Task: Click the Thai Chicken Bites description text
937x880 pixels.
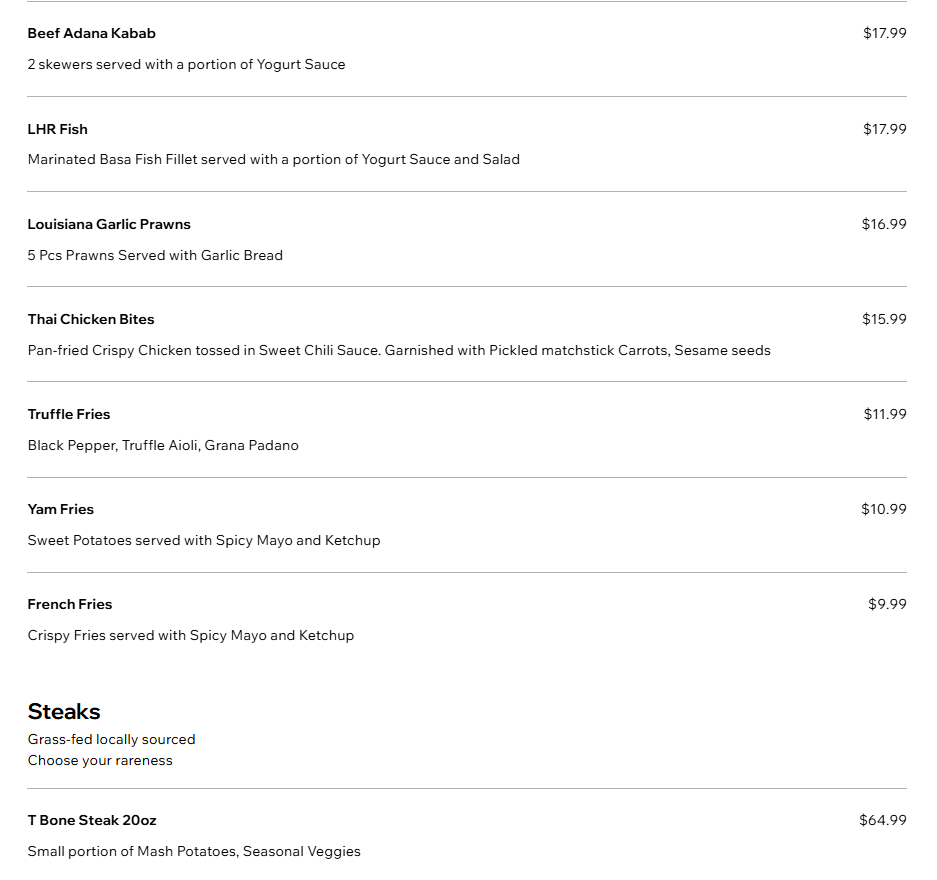Action: pyautogui.click(x=399, y=350)
